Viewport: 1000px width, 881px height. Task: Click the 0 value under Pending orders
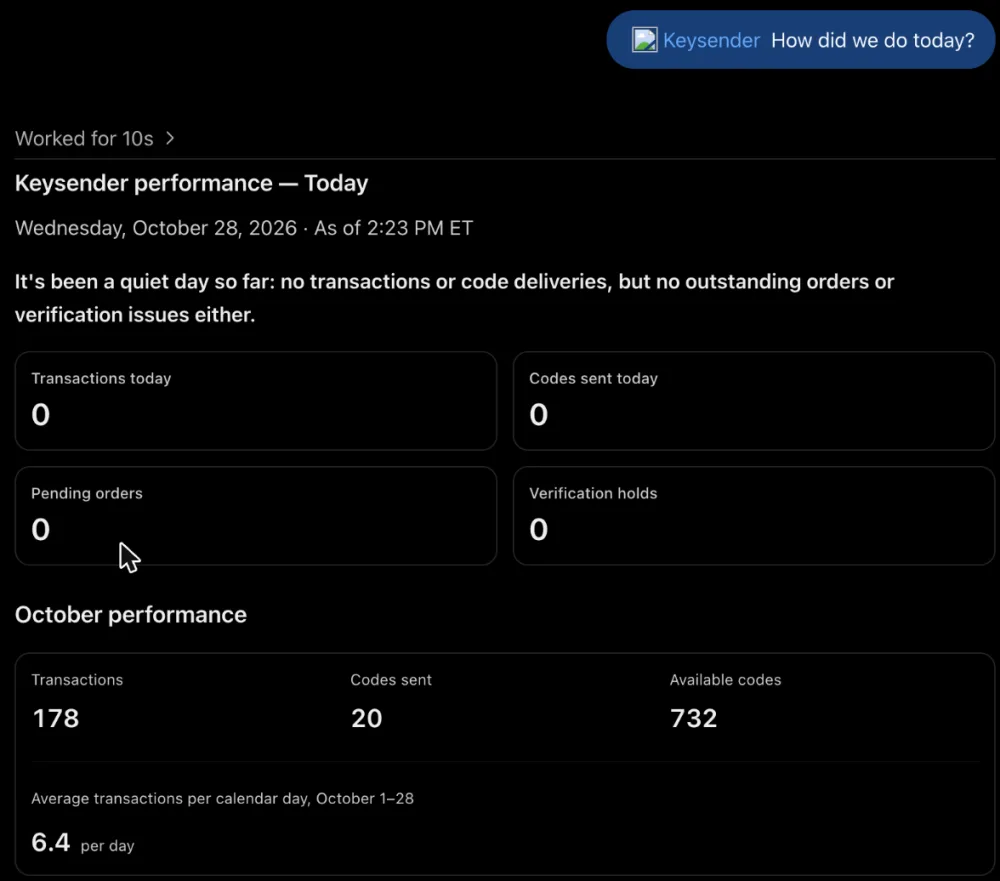41,529
